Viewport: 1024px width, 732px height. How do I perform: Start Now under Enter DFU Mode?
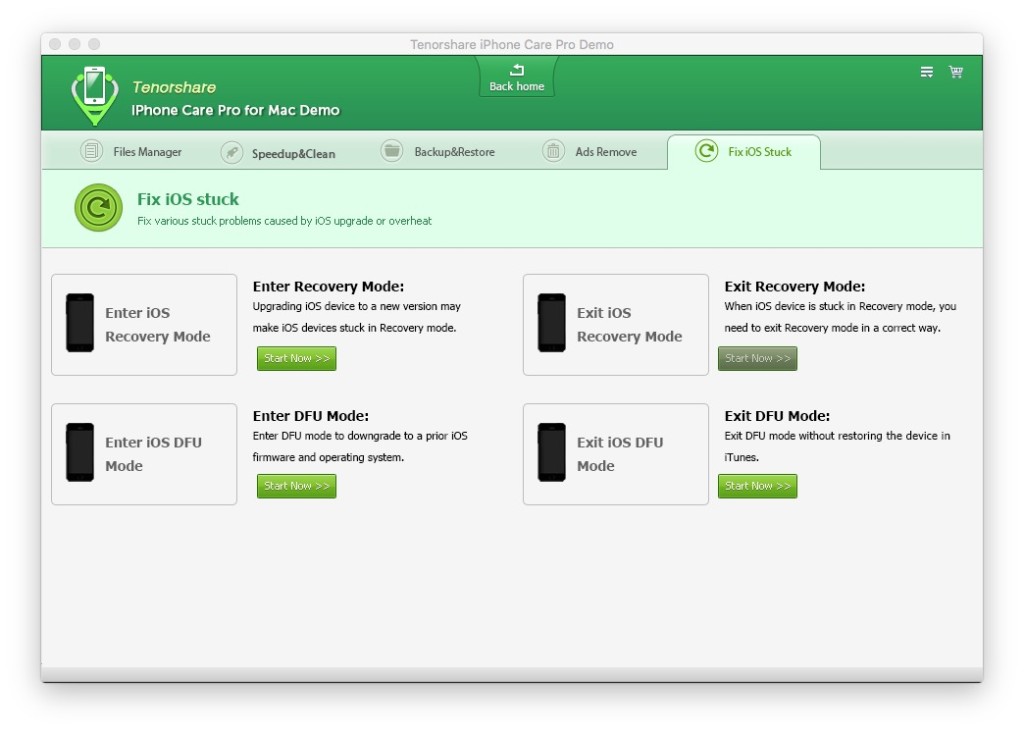(x=296, y=486)
